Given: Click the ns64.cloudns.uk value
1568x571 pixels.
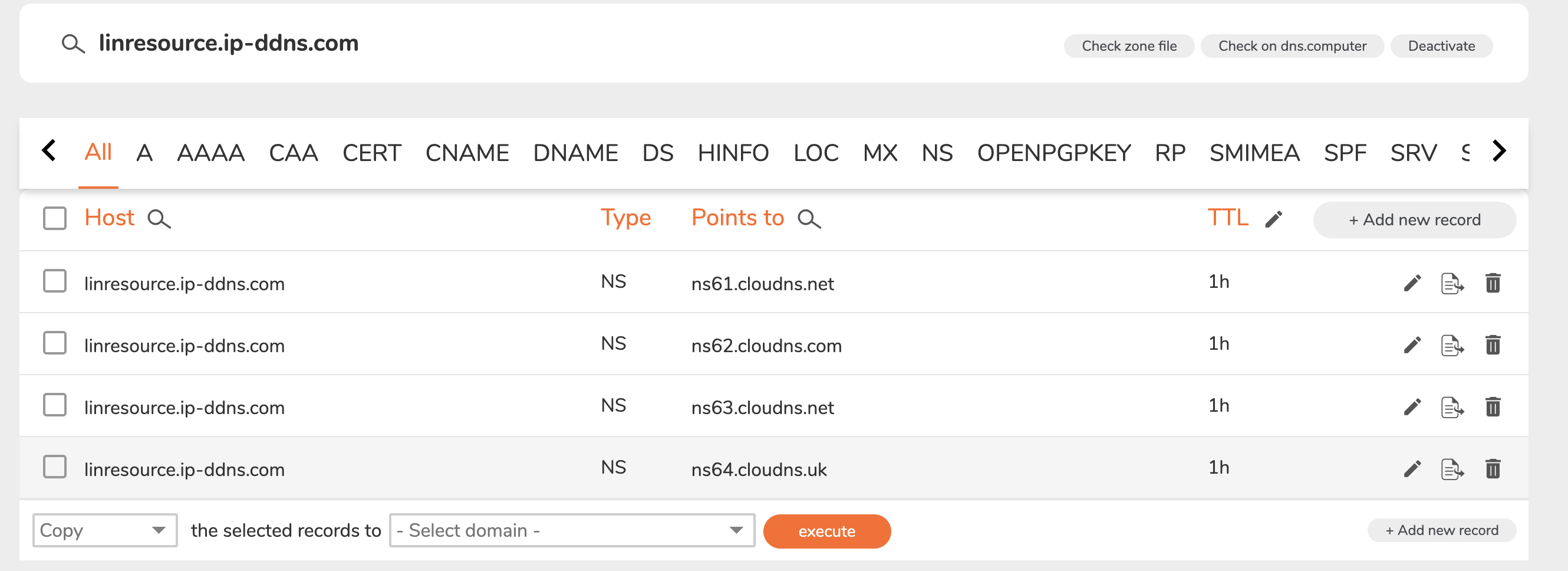Looking at the screenshot, I should pyautogui.click(x=759, y=470).
